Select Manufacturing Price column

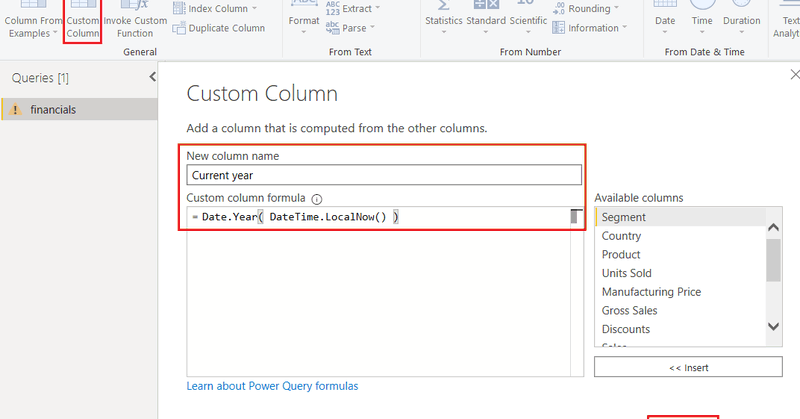(x=681, y=291)
